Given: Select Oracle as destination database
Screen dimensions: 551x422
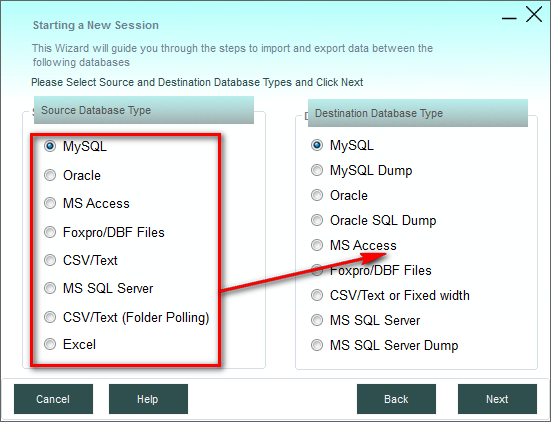Looking at the screenshot, I should coord(317,195).
